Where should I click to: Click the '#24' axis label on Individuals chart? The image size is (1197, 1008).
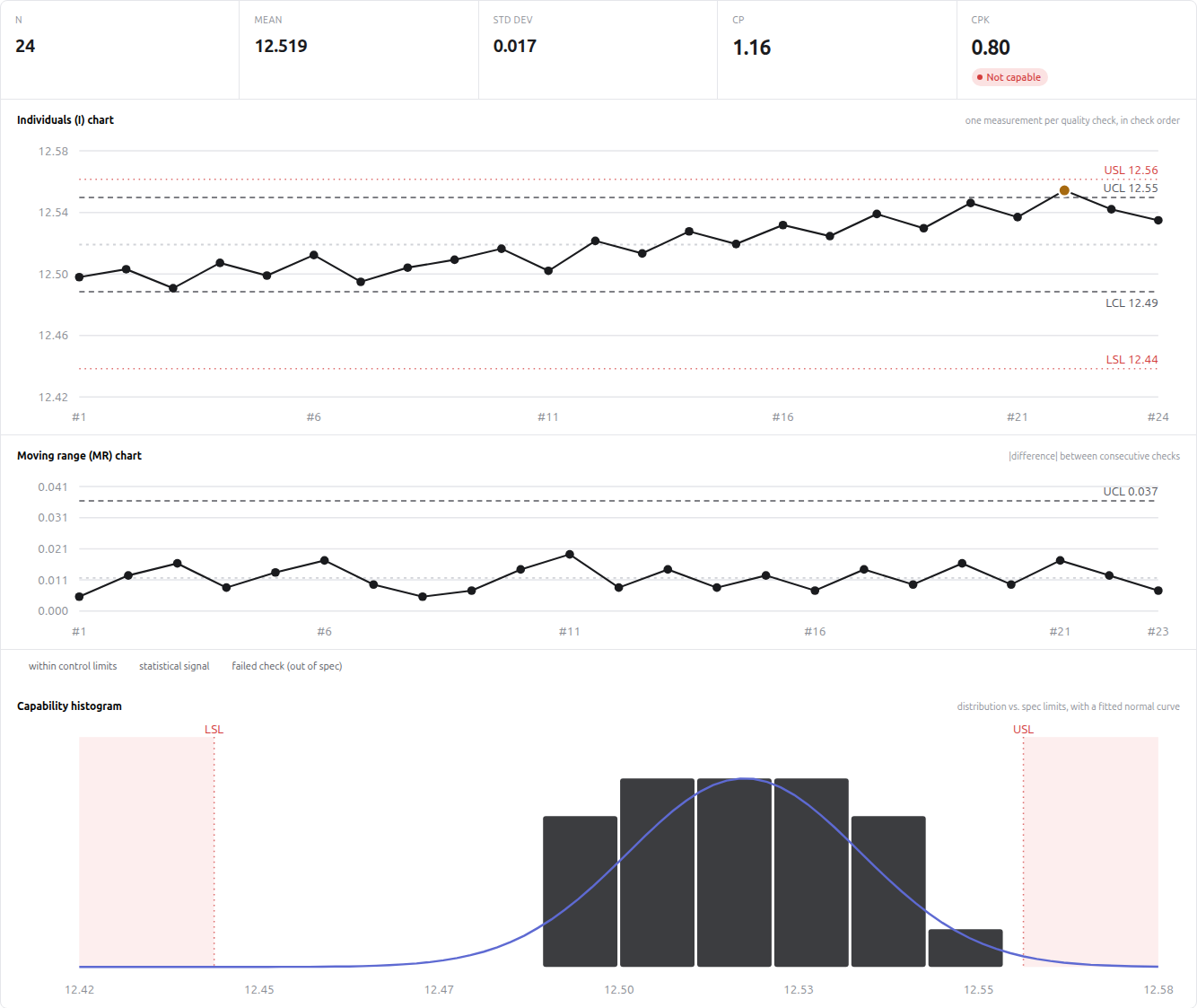(x=1158, y=417)
